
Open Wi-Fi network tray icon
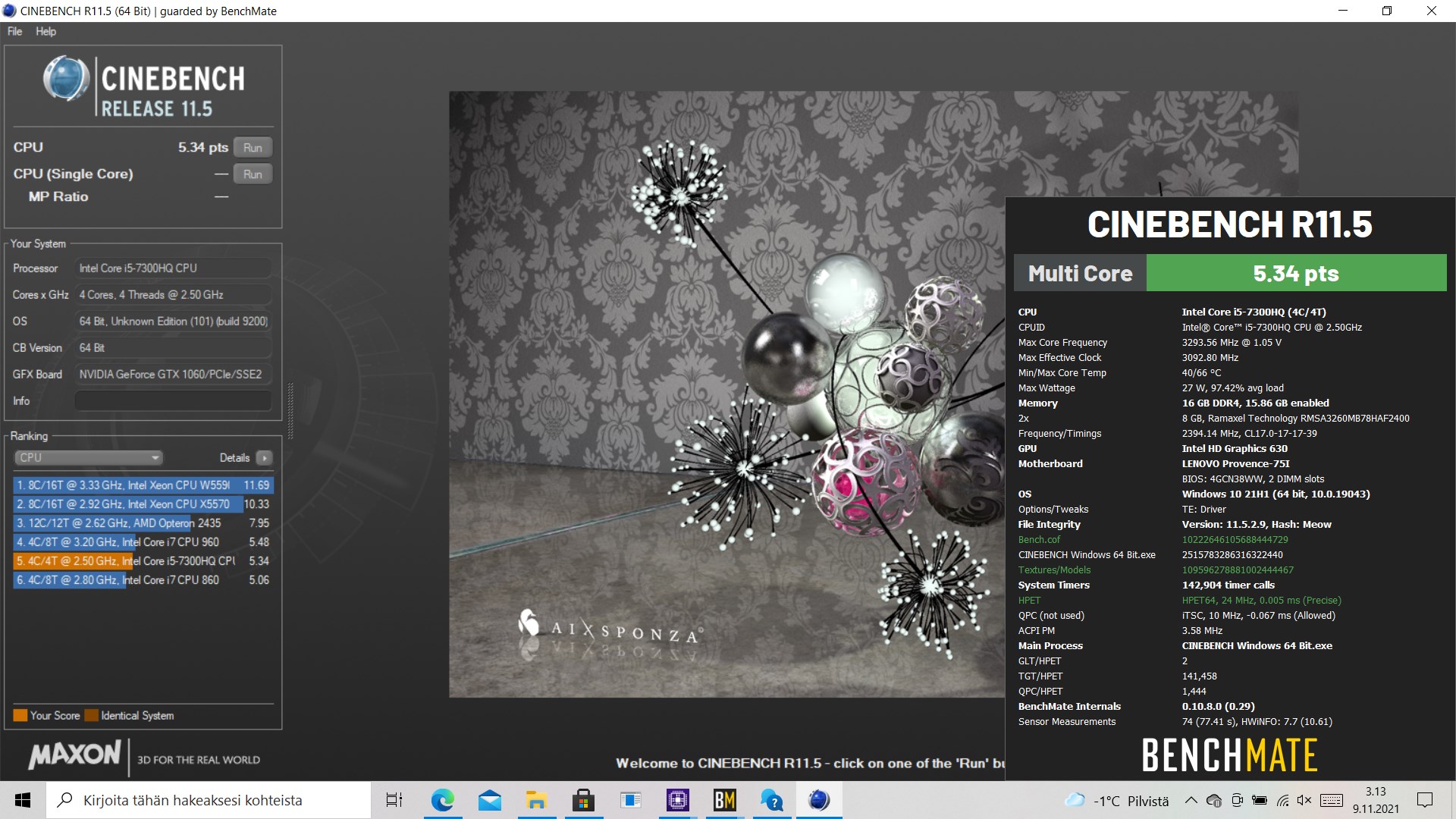(1282, 801)
